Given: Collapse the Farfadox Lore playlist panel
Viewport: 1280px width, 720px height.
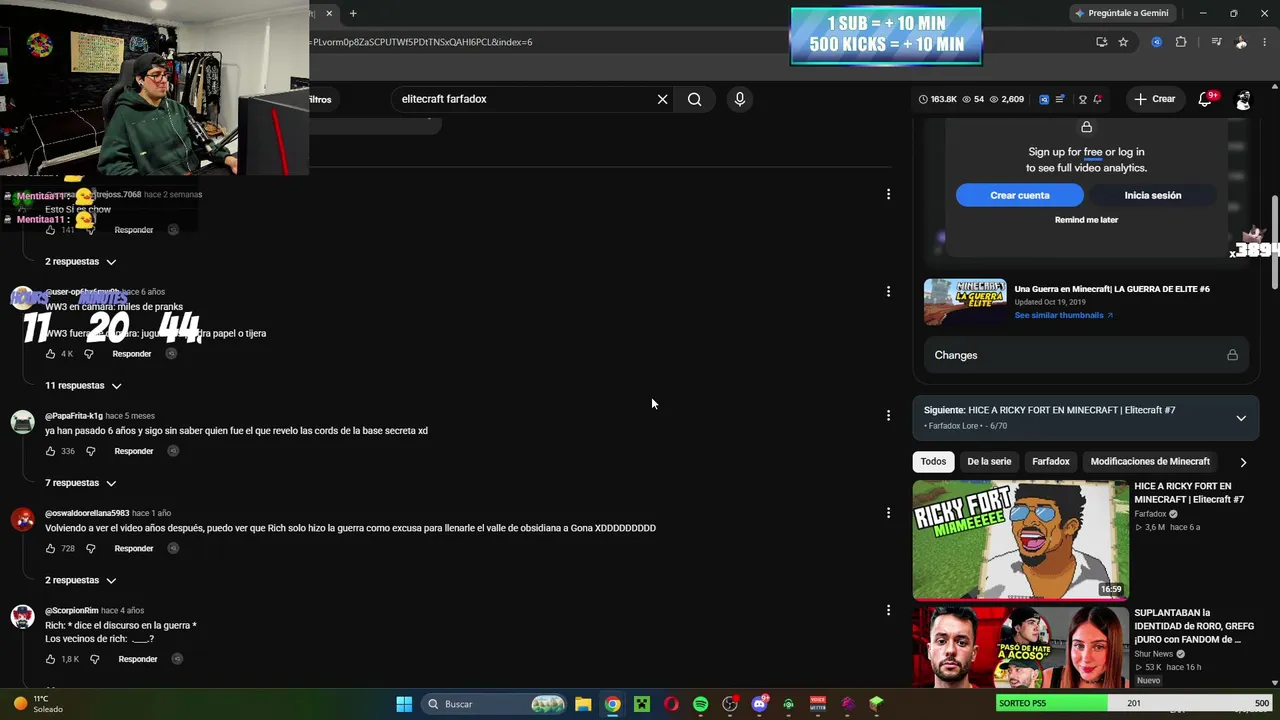Looking at the screenshot, I should 1241,418.
